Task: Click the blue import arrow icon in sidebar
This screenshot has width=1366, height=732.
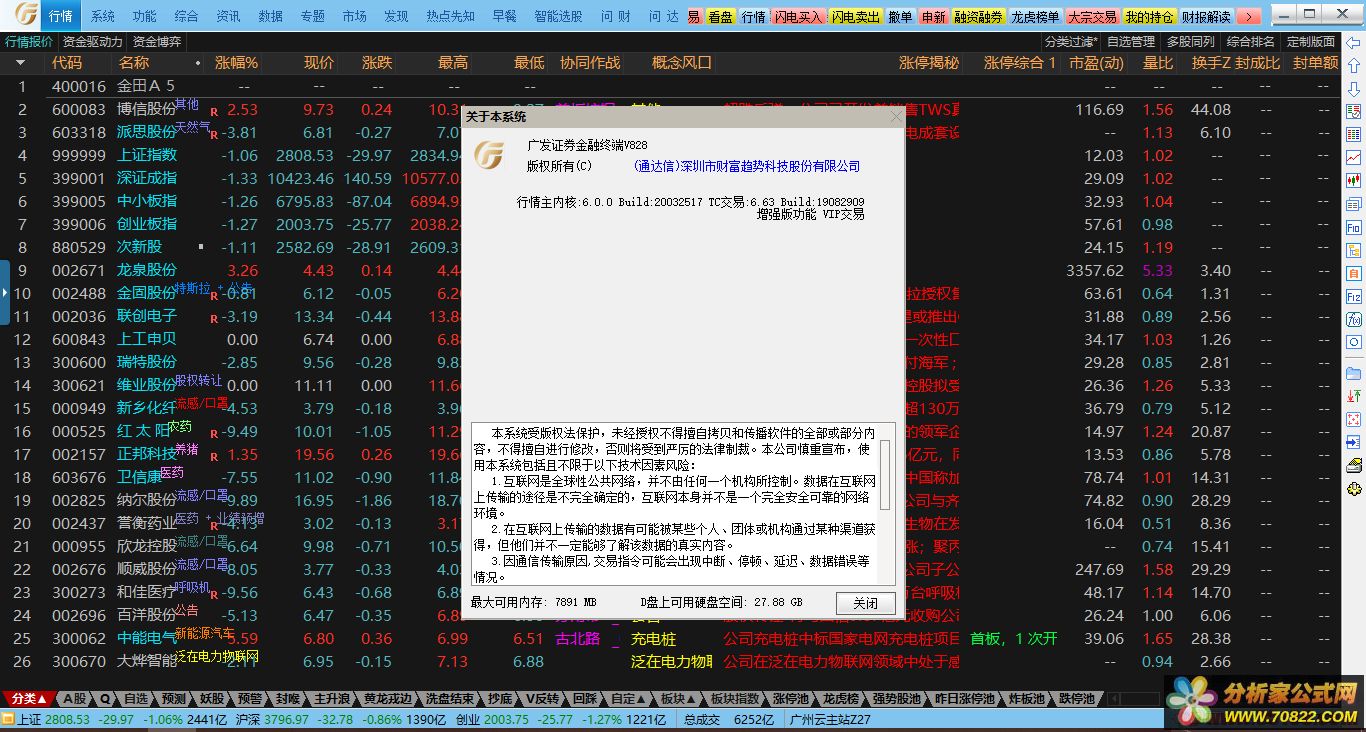Action: pos(1353,442)
